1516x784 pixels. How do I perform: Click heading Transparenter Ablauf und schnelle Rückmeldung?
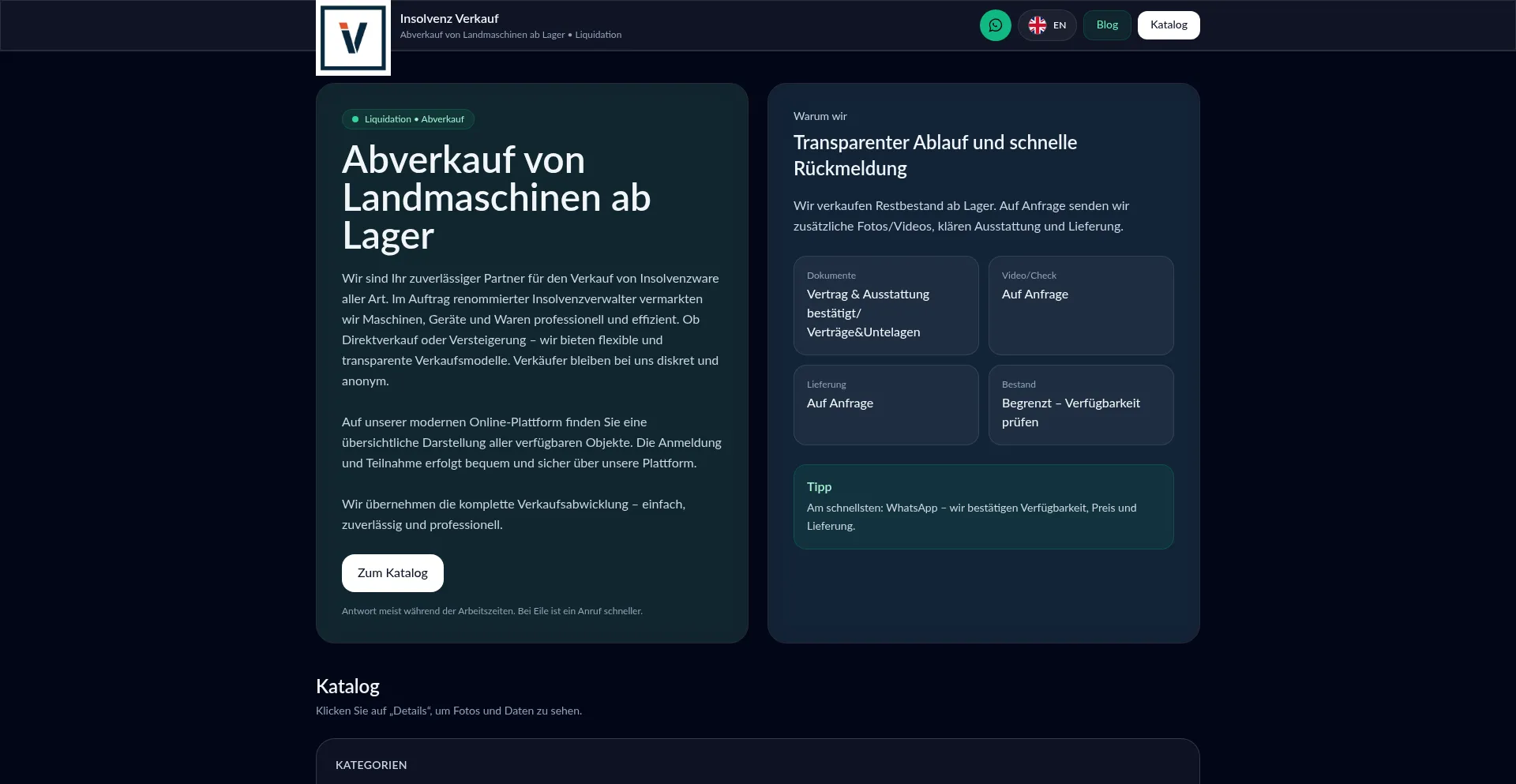click(x=935, y=156)
